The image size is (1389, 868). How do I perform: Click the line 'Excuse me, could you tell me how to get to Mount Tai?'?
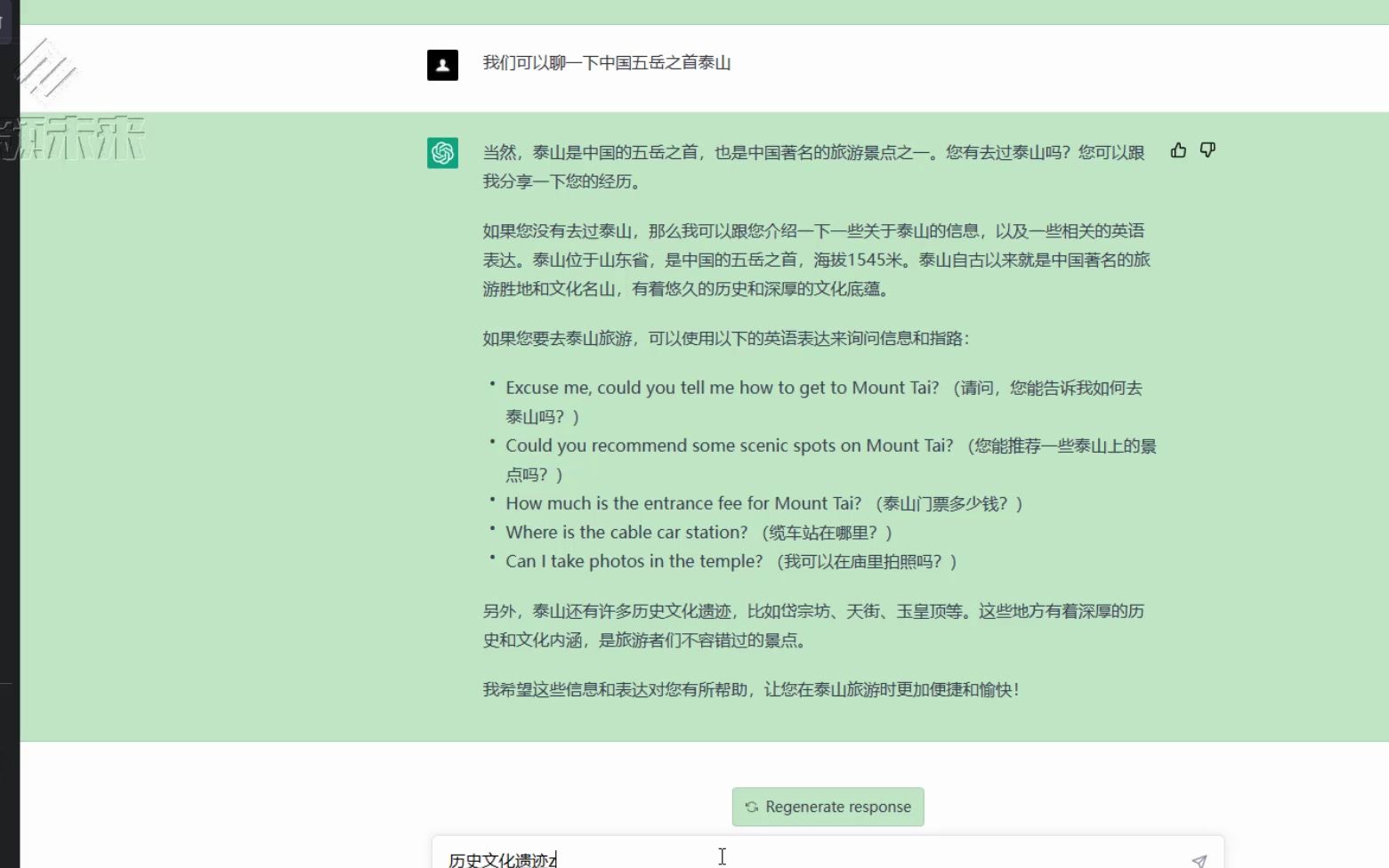tap(723, 388)
